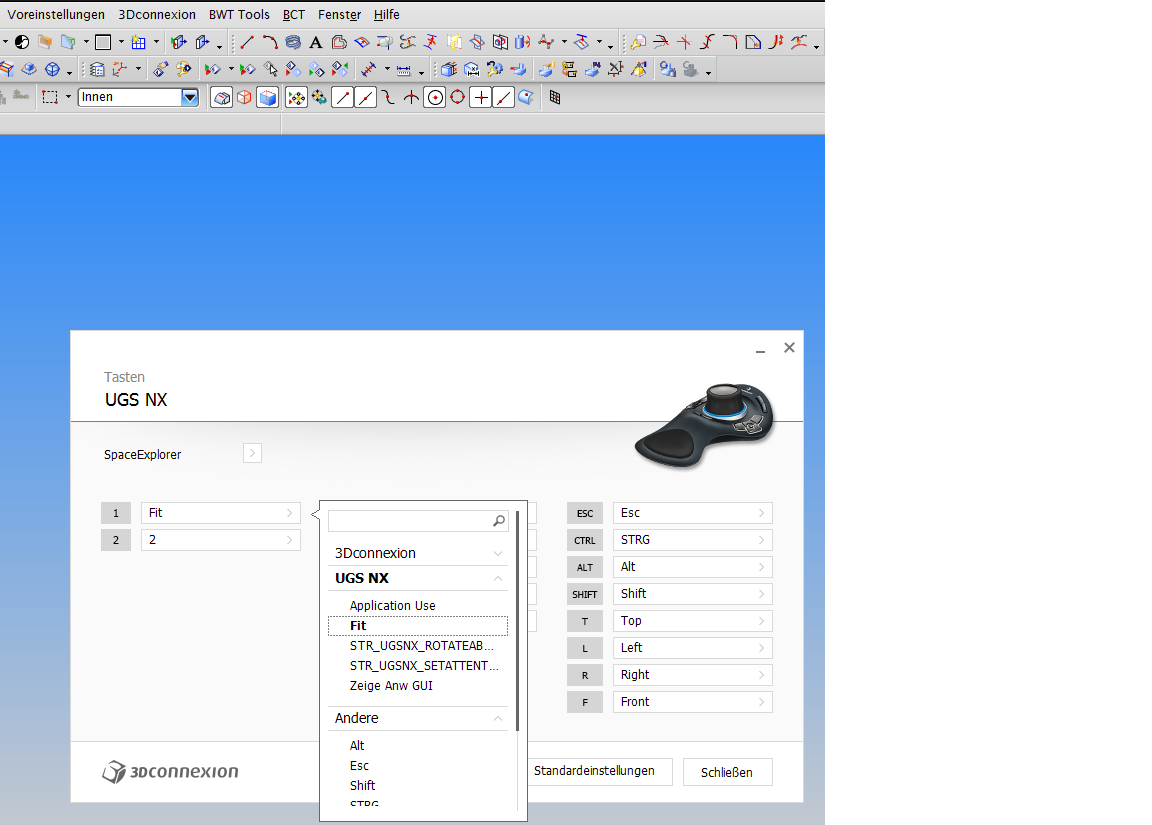This screenshot has width=1152, height=825.
Task: Select the Line sketch tool
Action: pyautogui.click(x=247, y=43)
